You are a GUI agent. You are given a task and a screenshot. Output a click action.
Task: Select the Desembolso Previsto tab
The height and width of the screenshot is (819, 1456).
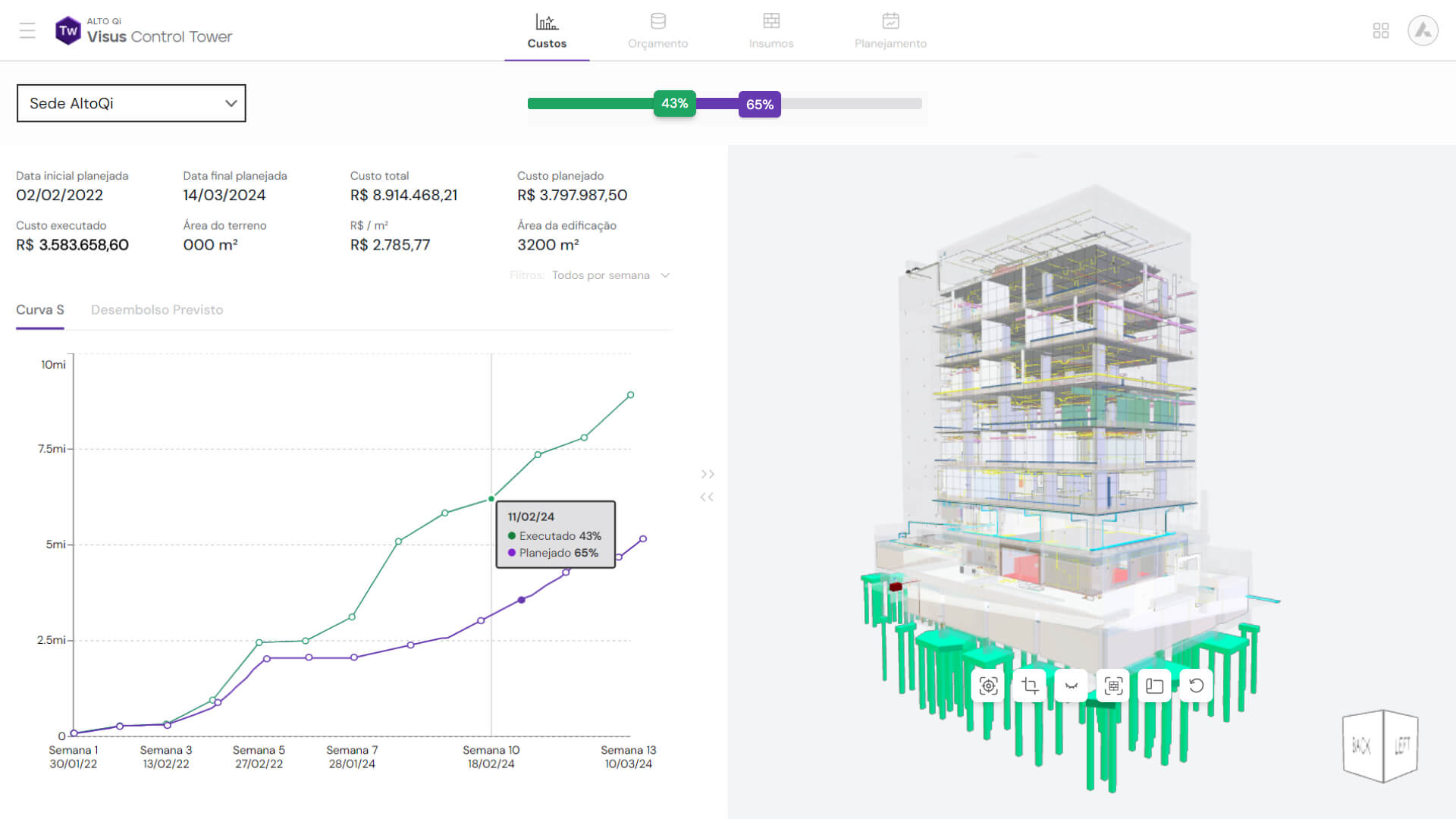(x=157, y=309)
